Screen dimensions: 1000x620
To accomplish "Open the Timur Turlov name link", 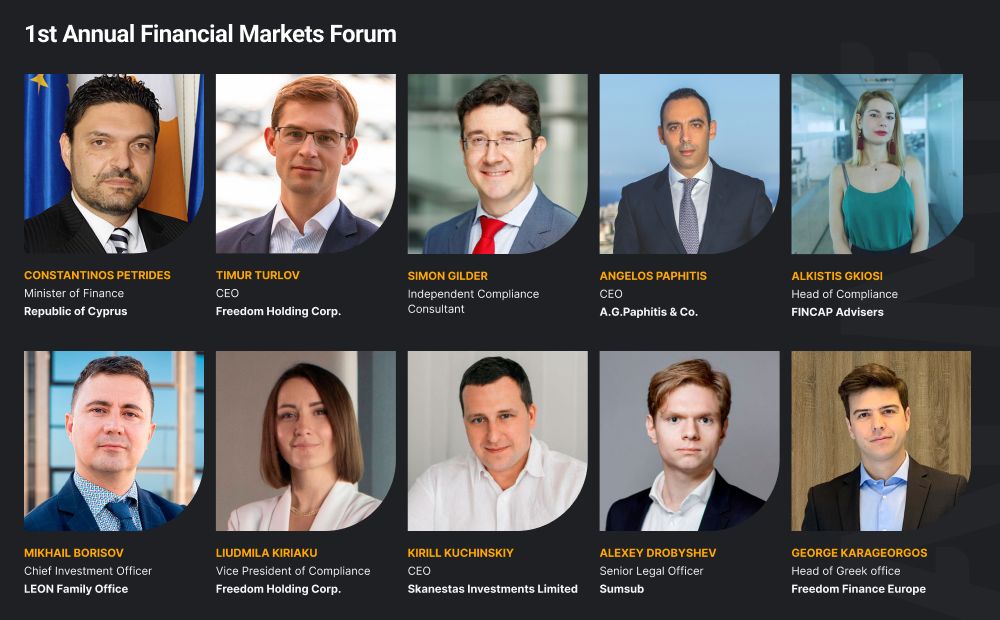I will click(257, 275).
